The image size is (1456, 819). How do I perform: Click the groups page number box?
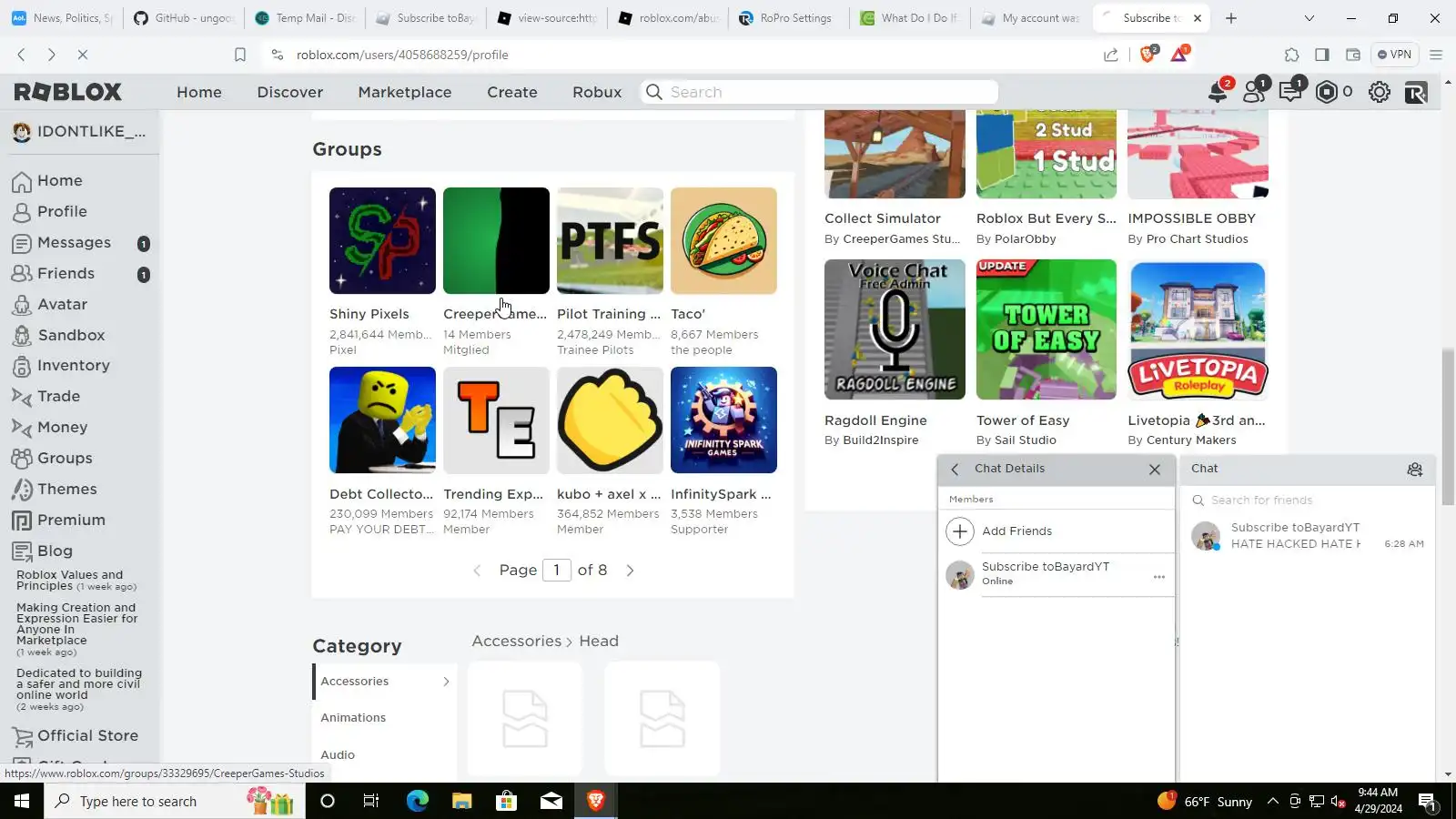coord(557,571)
